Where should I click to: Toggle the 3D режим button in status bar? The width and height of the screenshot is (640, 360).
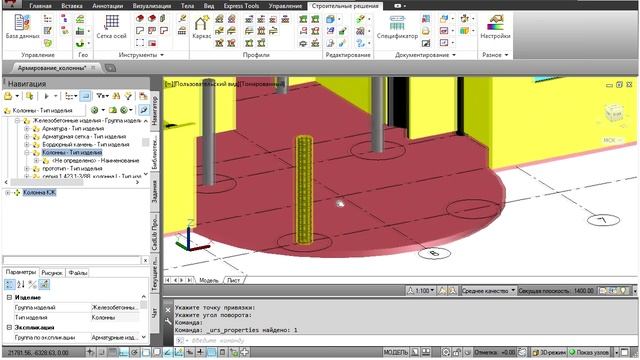pos(549,352)
